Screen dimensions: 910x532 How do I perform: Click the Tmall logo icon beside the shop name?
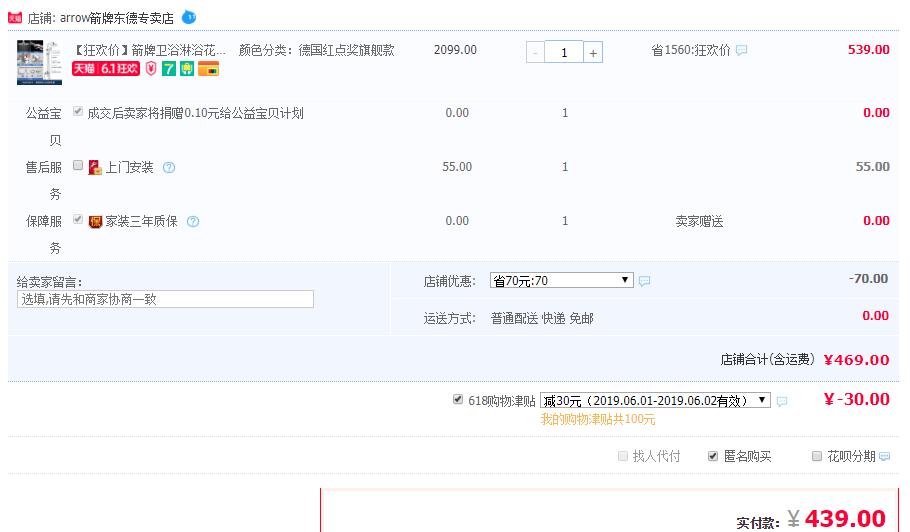click(15, 18)
